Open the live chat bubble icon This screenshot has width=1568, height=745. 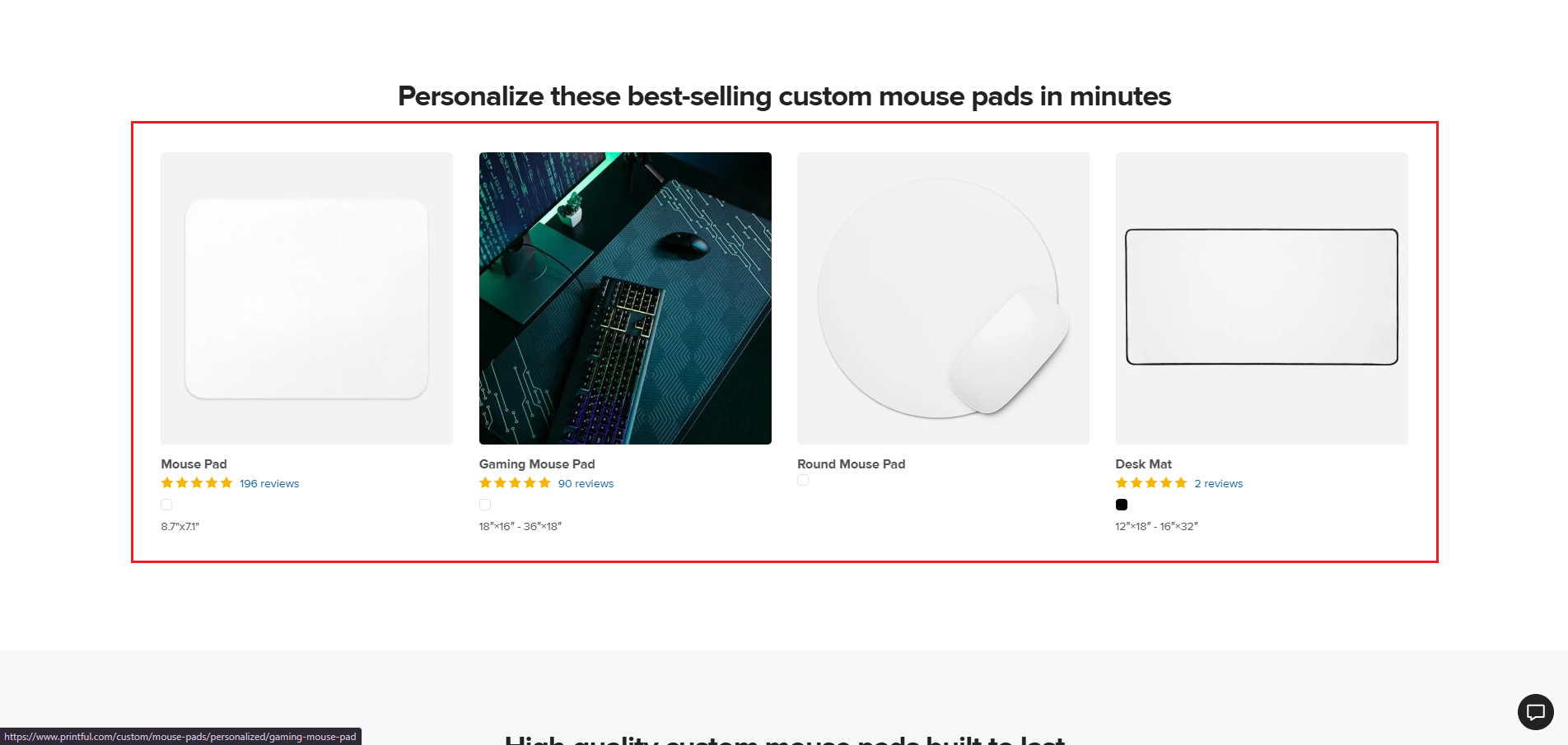(1535, 712)
